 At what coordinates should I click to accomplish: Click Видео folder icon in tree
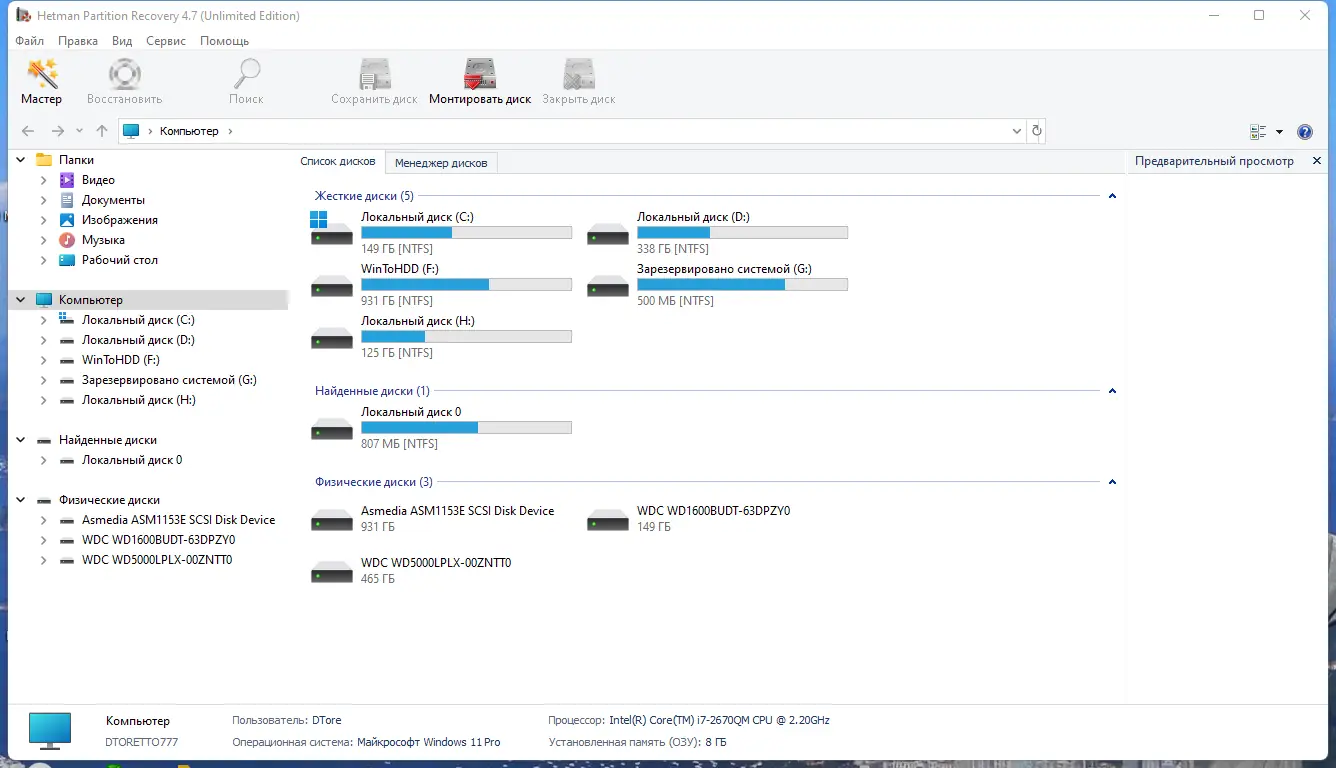point(67,180)
